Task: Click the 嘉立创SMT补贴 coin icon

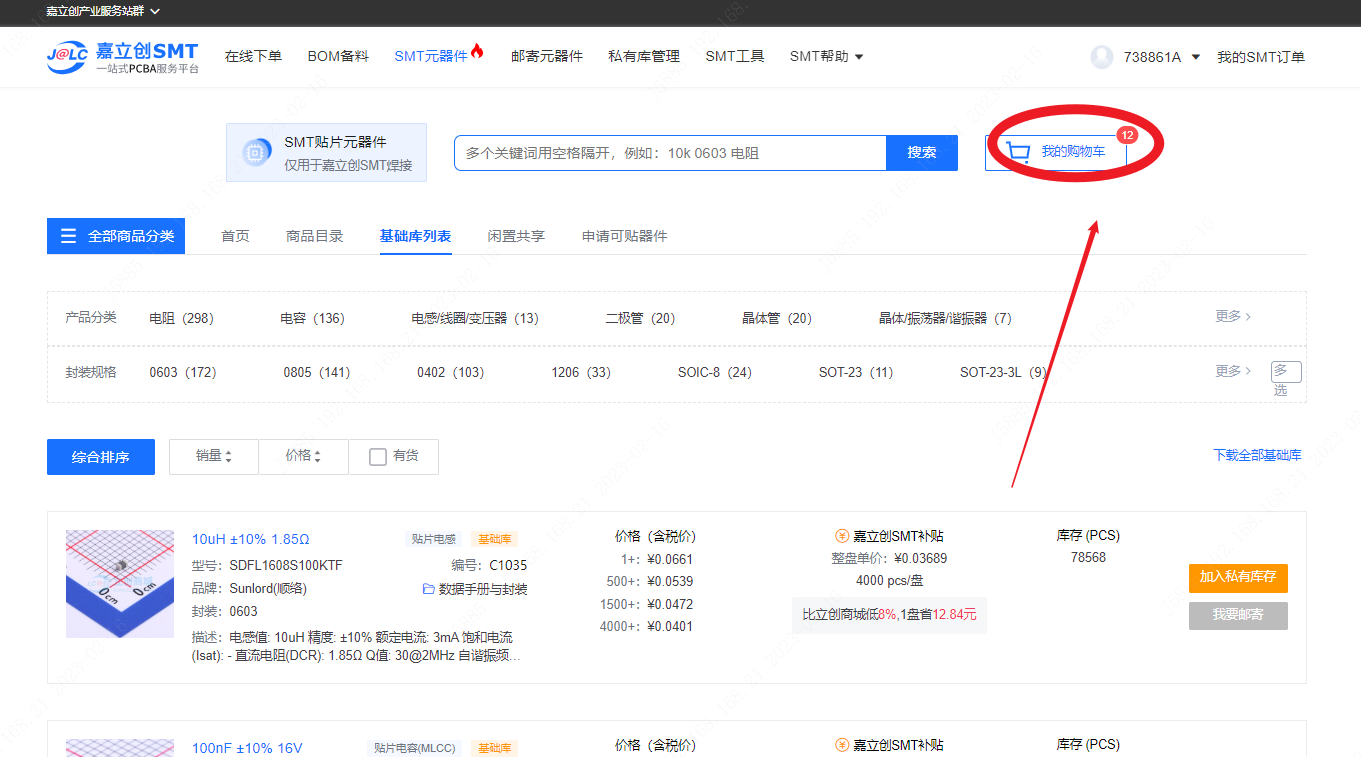Action: (841, 536)
